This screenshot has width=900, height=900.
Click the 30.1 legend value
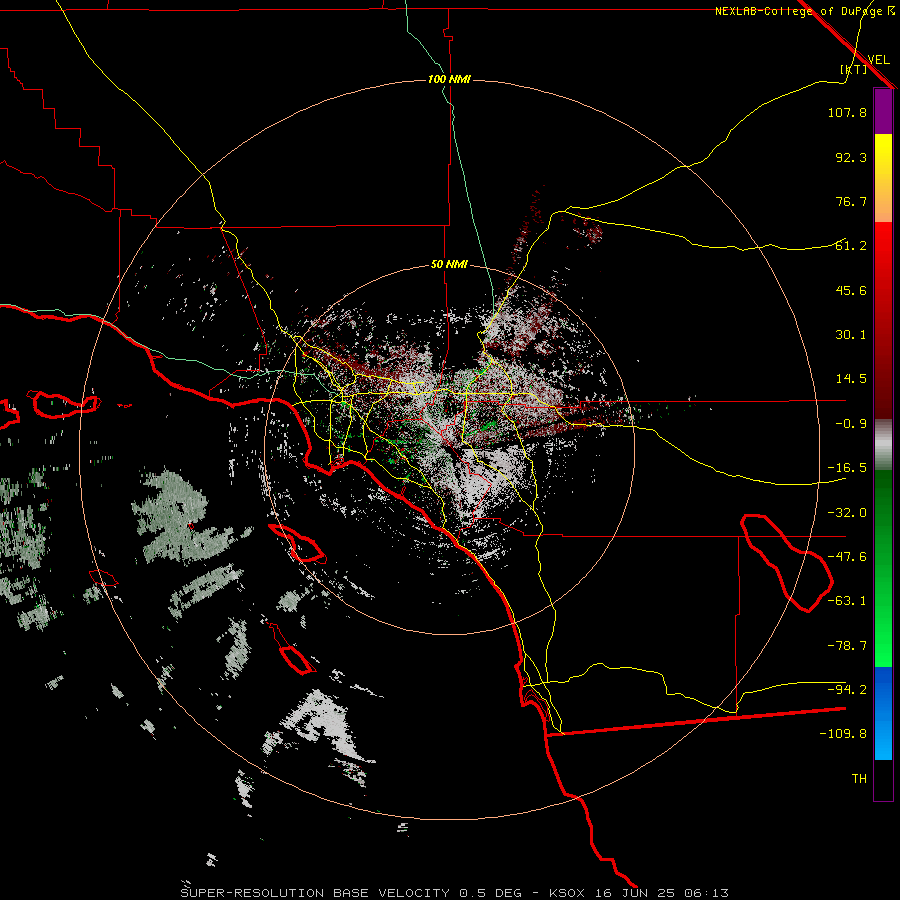(x=851, y=335)
